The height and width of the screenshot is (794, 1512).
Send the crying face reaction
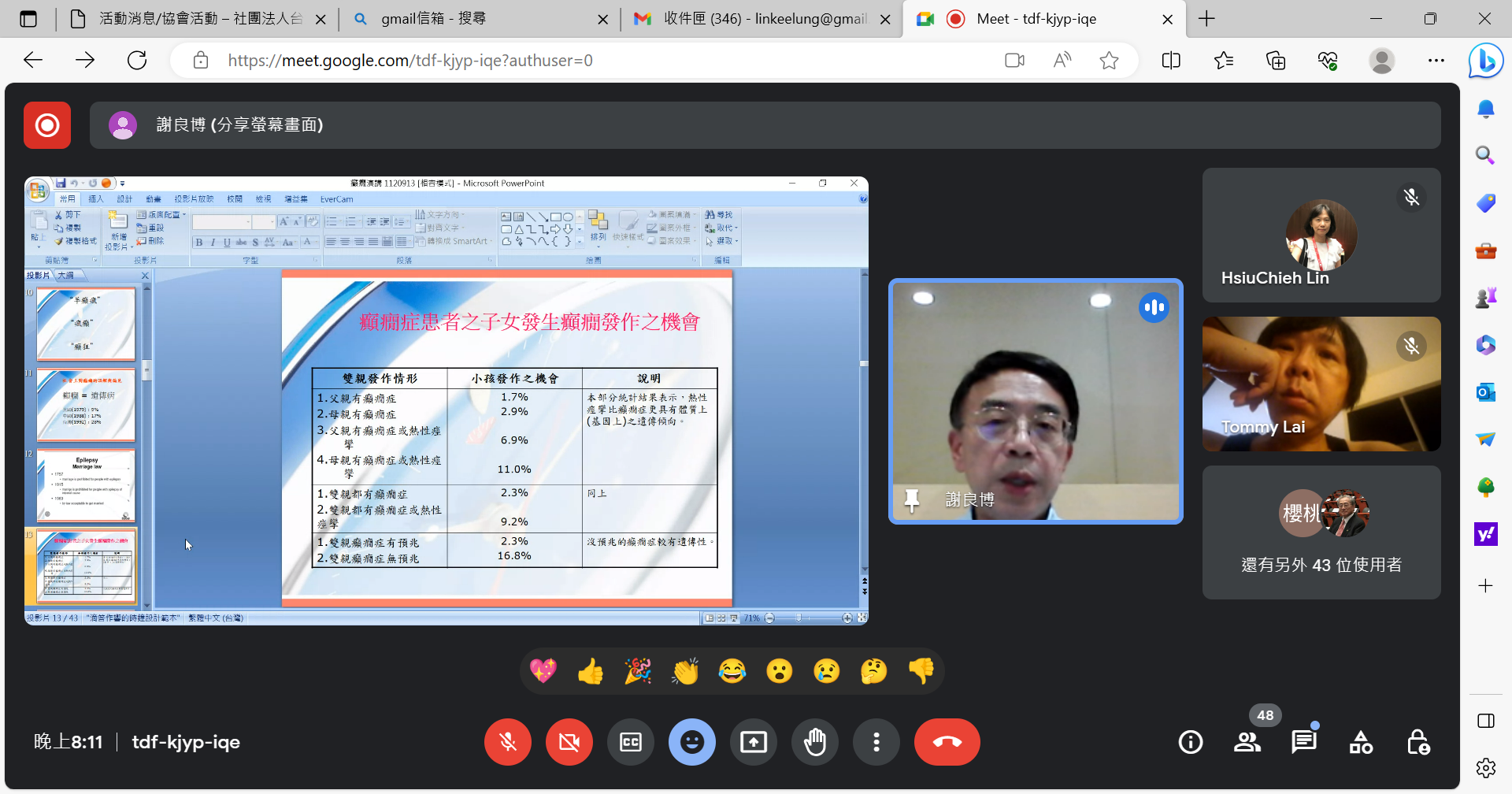(x=827, y=671)
